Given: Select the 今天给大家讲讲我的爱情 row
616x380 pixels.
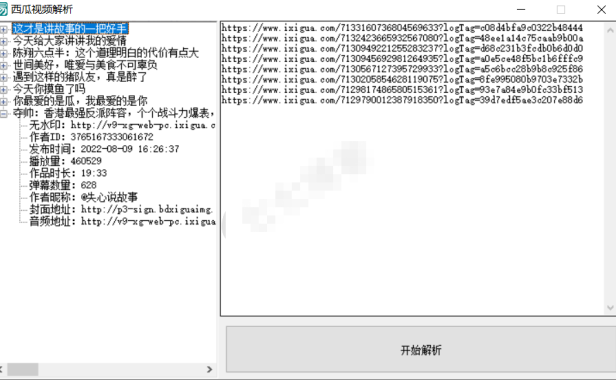Looking at the screenshot, I should (70, 41).
